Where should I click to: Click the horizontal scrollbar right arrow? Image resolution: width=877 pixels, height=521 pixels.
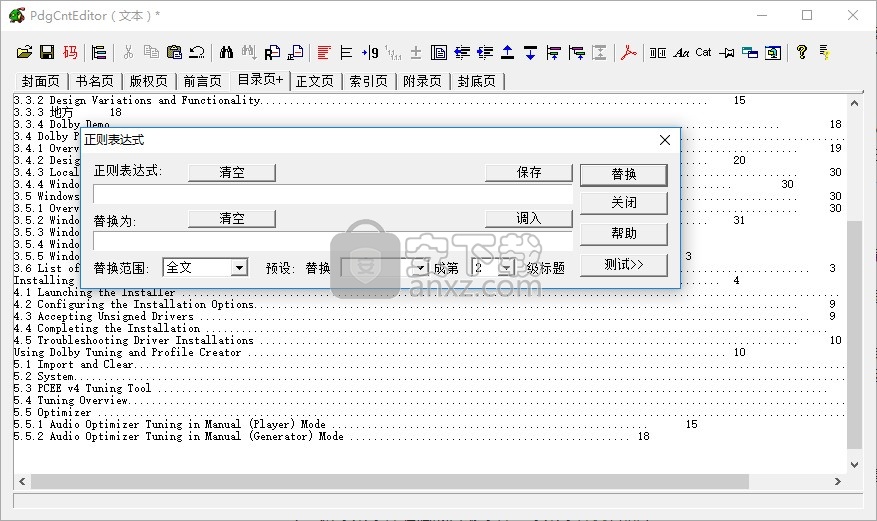[837, 481]
